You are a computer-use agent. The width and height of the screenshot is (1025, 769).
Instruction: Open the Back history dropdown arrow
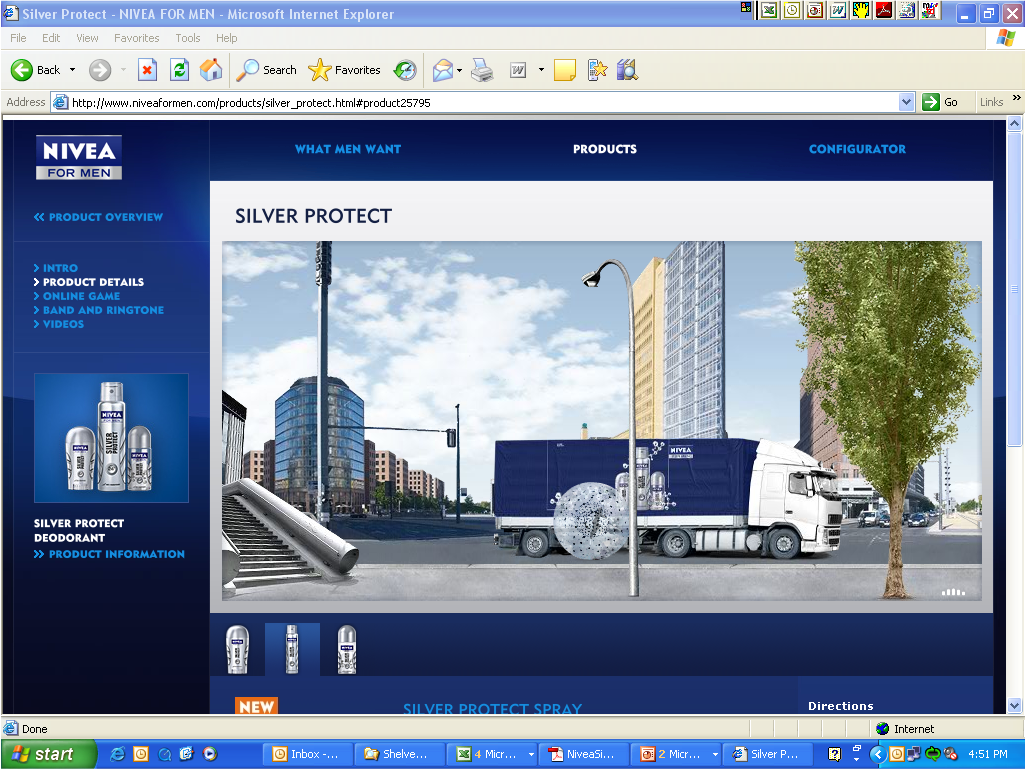[x=73, y=70]
